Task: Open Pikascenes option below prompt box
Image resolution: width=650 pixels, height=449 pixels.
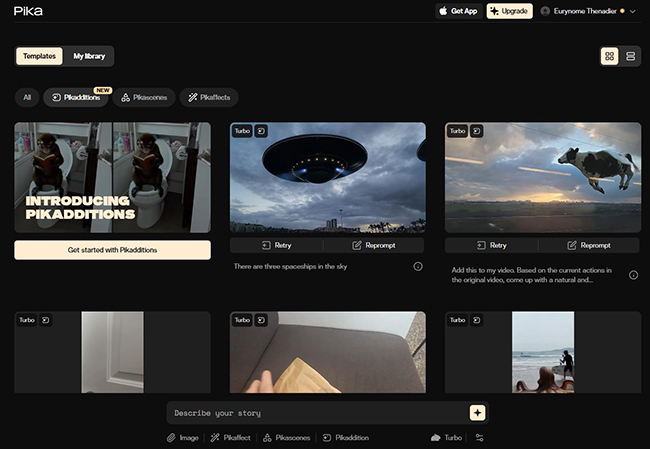Action: point(287,438)
